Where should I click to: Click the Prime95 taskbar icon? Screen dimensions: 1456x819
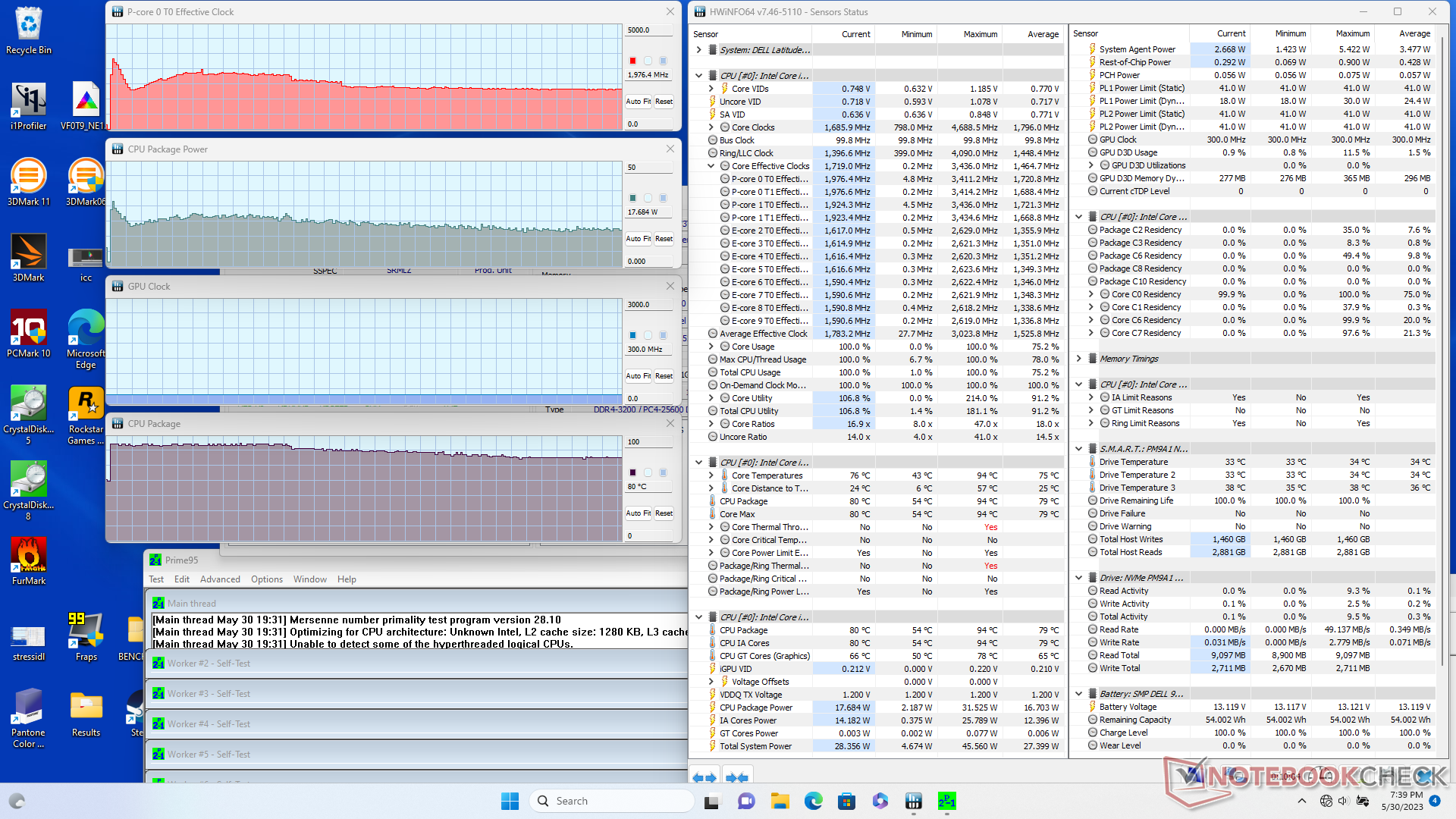click(x=946, y=801)
